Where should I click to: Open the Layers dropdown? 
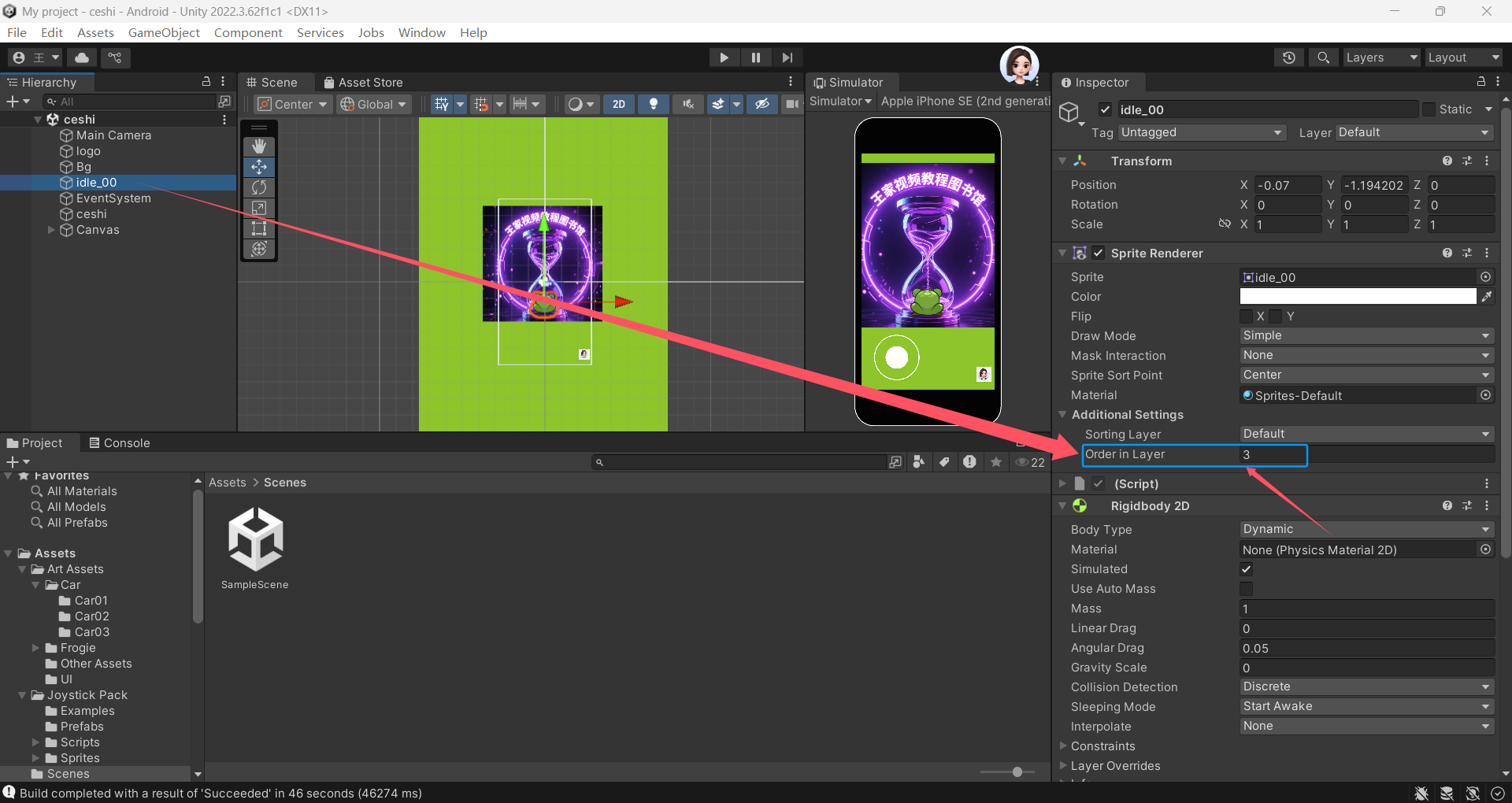coord(1381,57)
